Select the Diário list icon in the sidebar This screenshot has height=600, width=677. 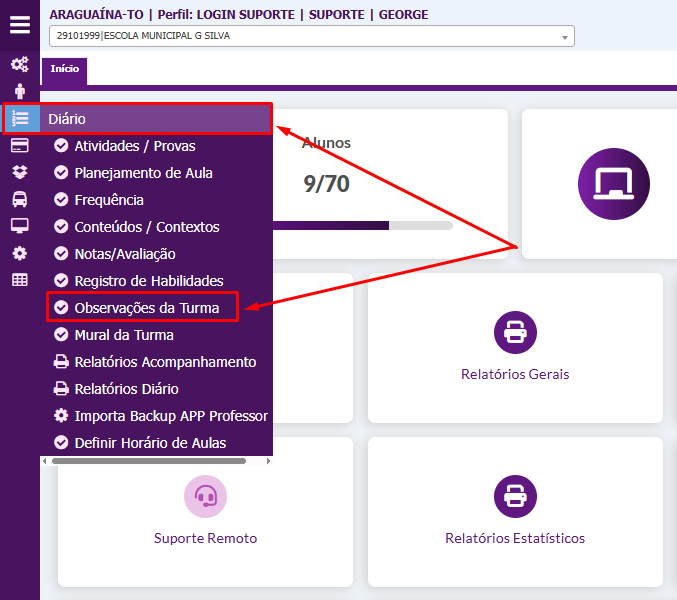[x=19, y=118]
